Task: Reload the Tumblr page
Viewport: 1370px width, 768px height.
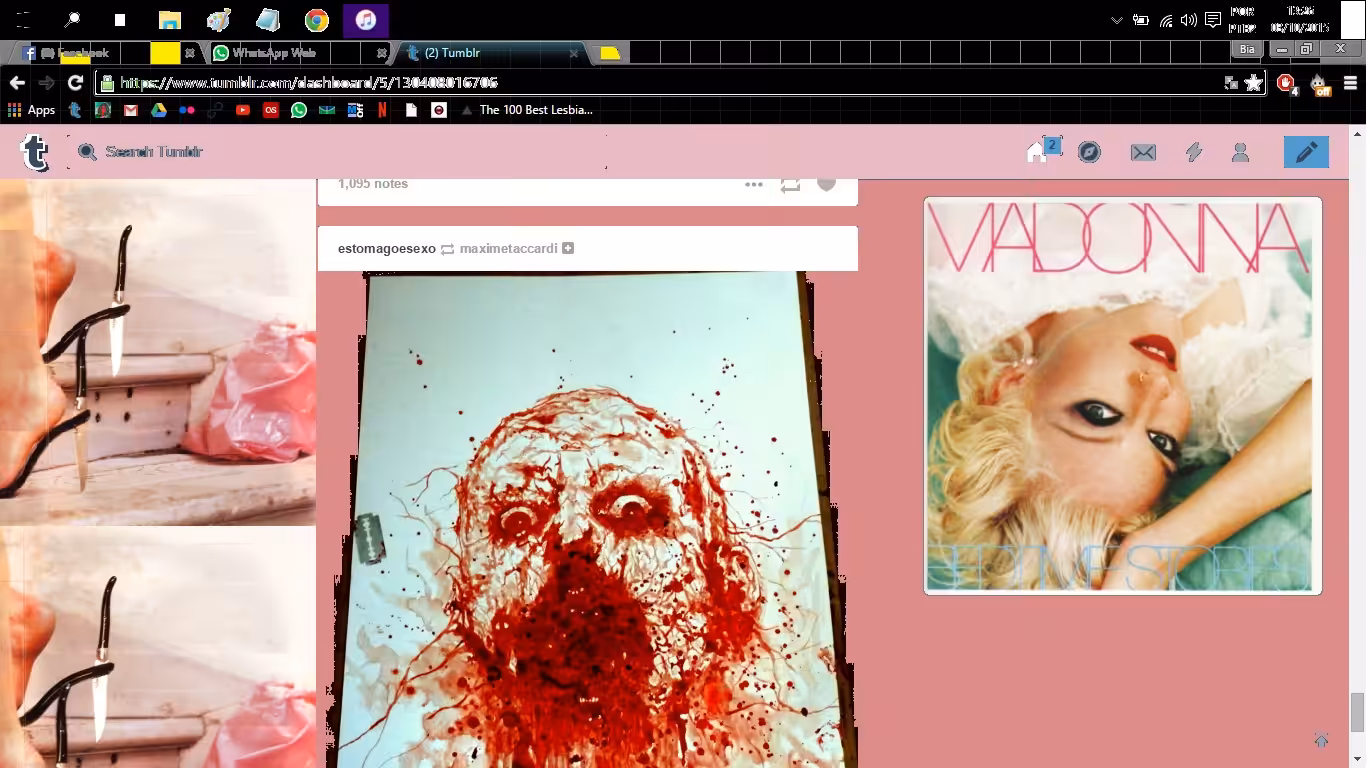Action: [x=75, y=83]
